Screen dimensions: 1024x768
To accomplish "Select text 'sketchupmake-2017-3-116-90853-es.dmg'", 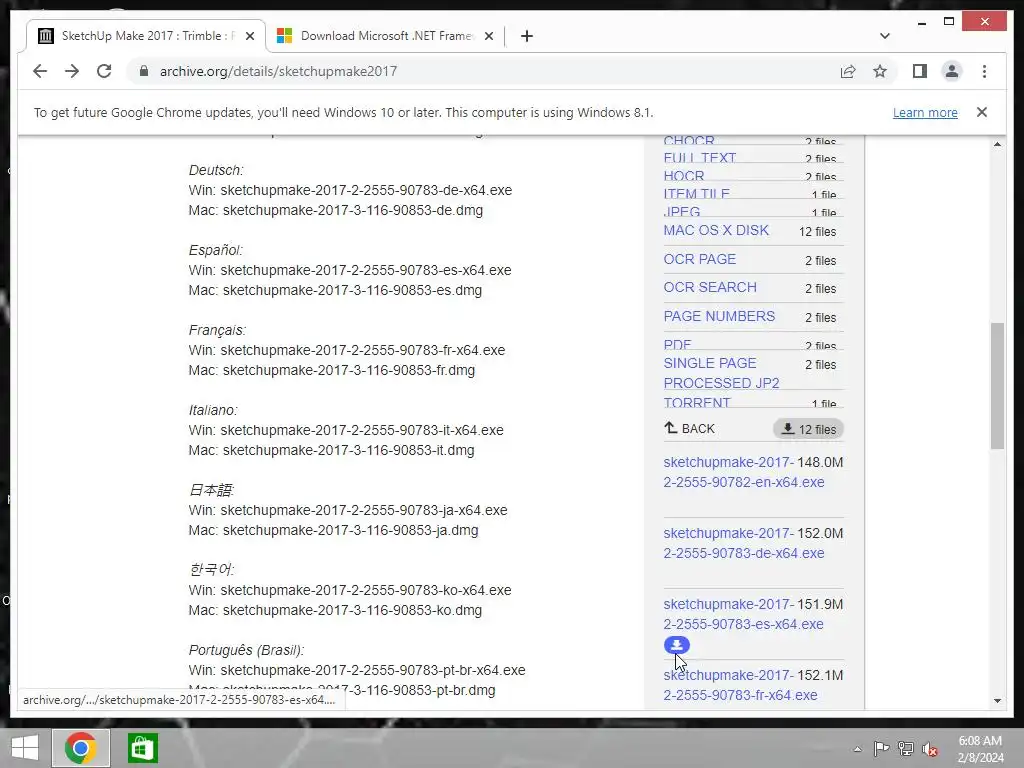I will 352,290.
